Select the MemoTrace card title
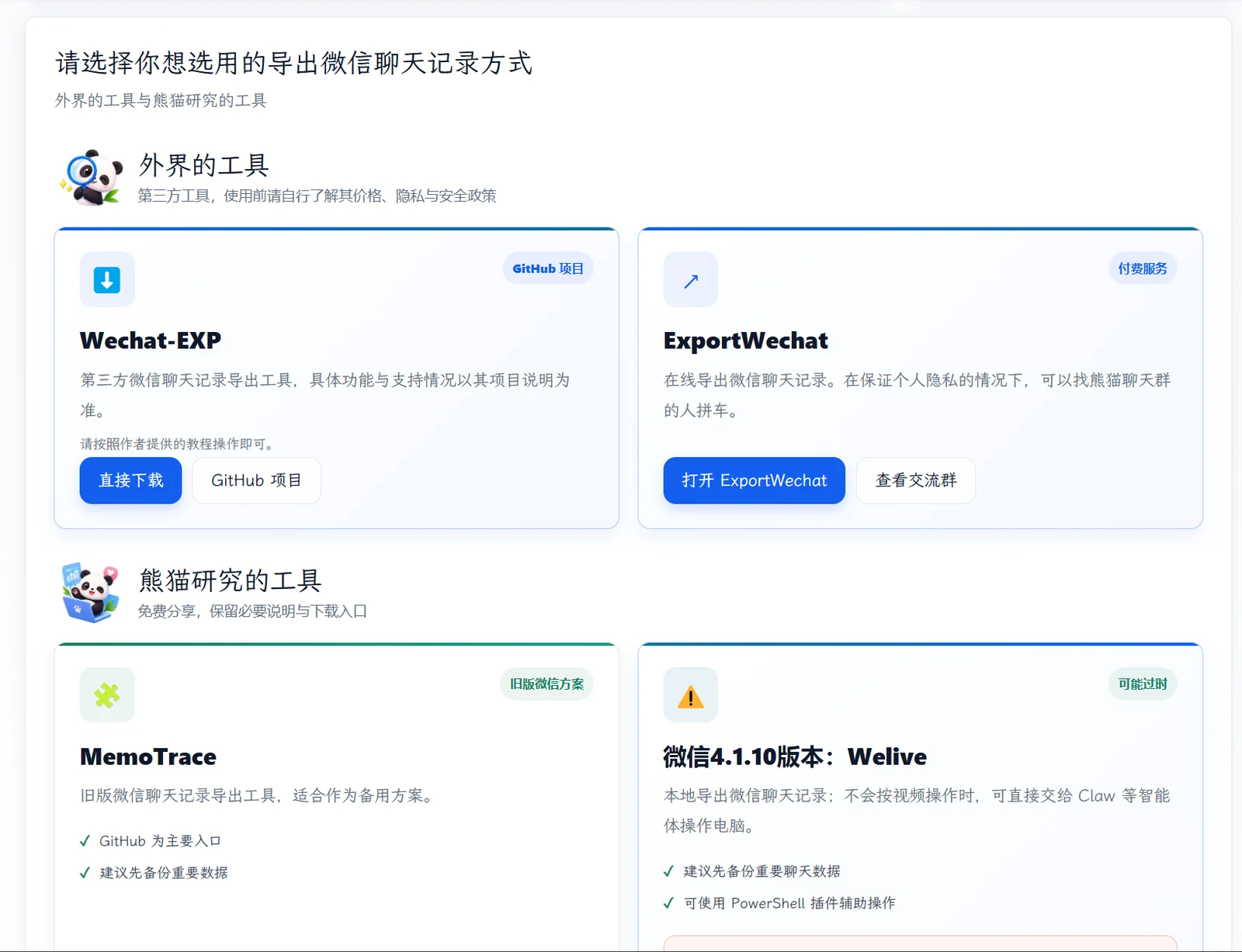 click(x=148, y=756)
